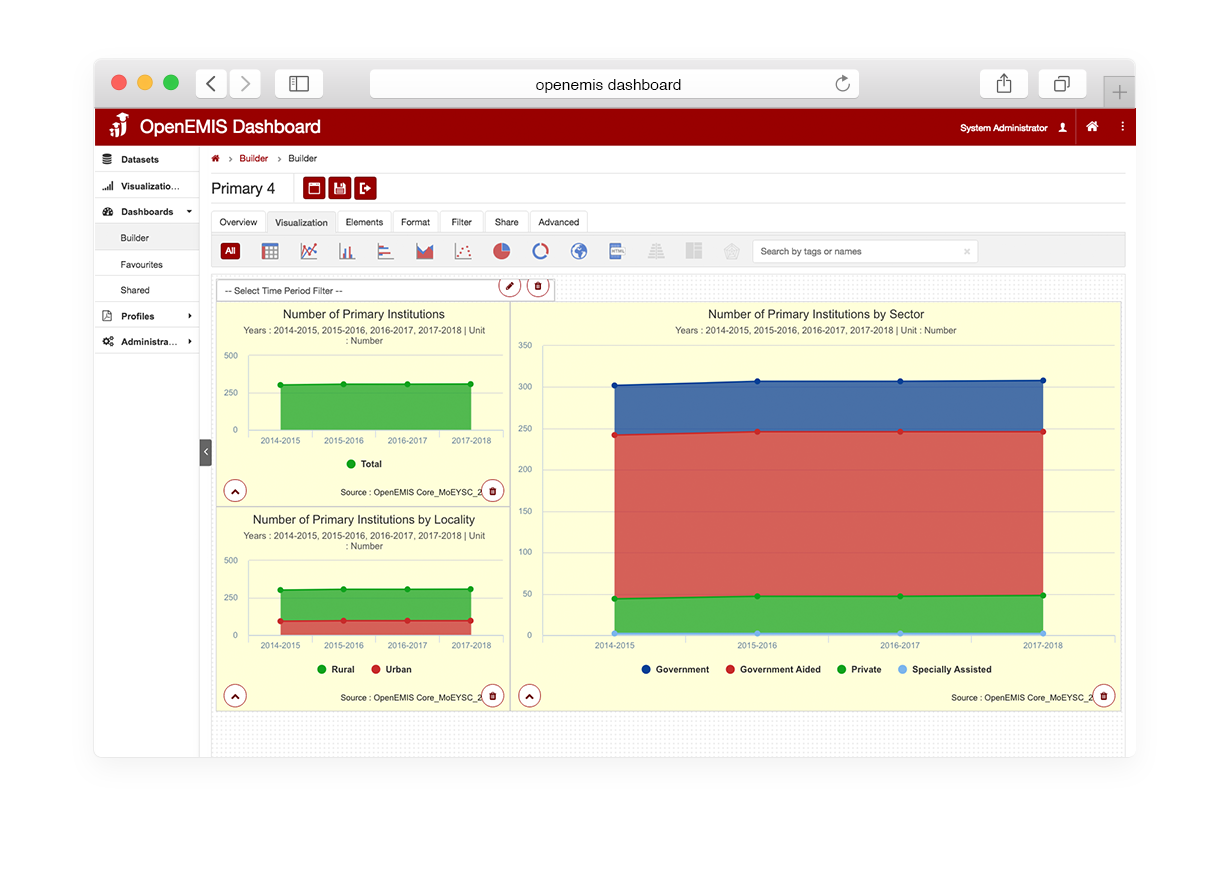This screenshot has height=896, width=1230.
Task: Open the header three-dot options menu
Action: (x=1122, y=127)
